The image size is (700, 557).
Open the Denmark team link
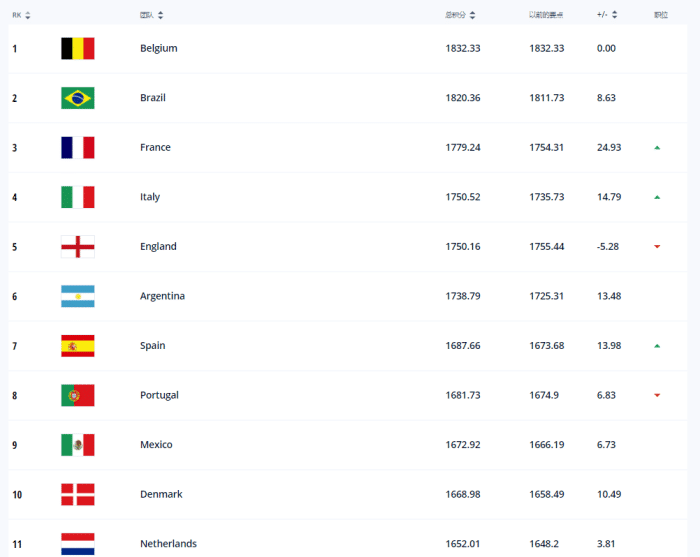click(x=160, y=494)
